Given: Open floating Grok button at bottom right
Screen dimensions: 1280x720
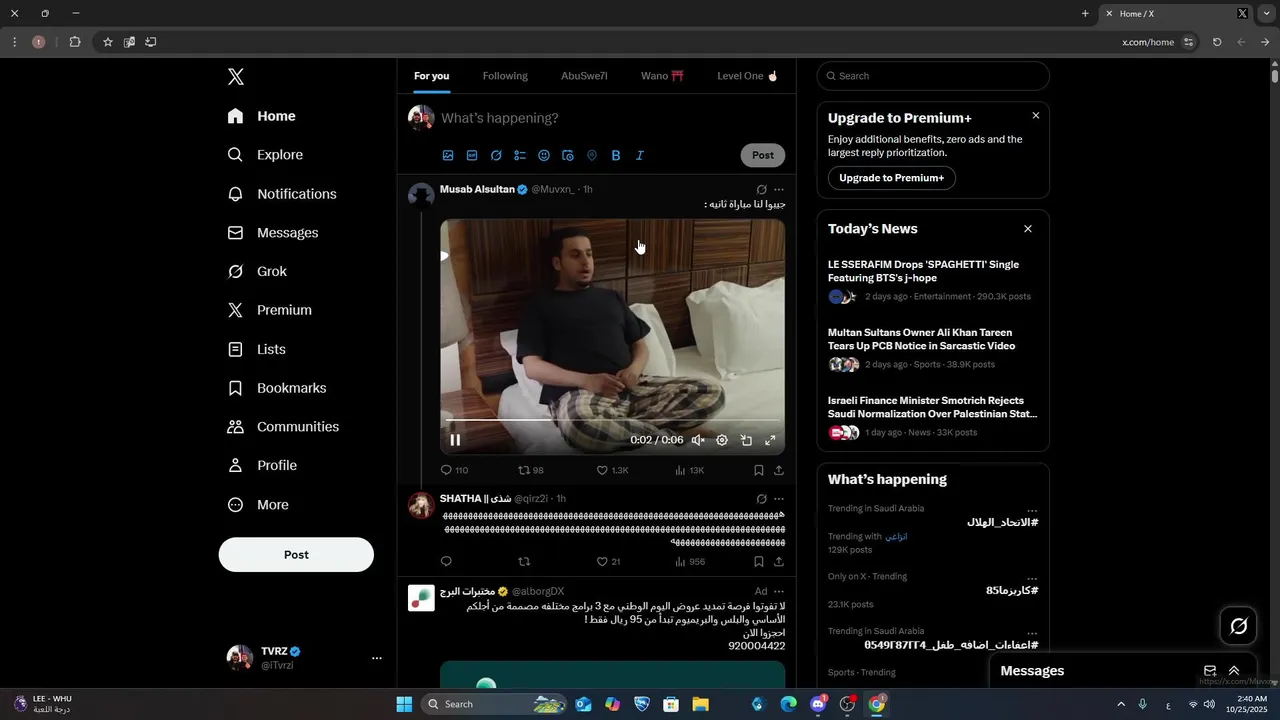Looking at the screenshot, I should coord(1238,626).
